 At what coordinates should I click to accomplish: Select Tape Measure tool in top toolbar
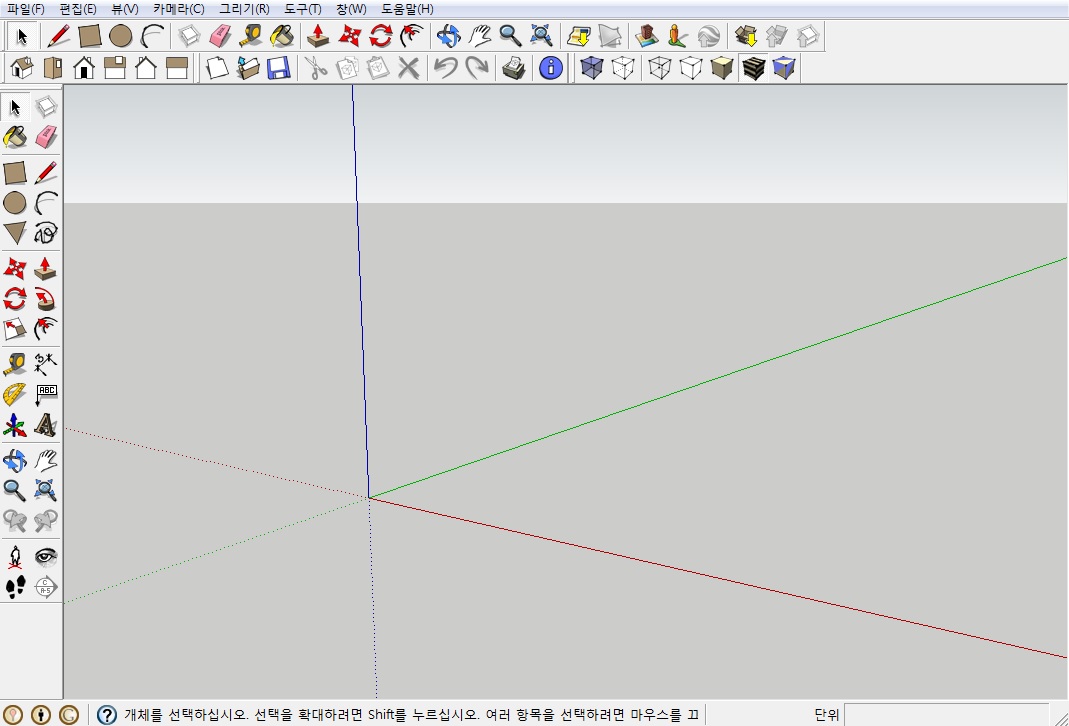(x=251, y=35)
